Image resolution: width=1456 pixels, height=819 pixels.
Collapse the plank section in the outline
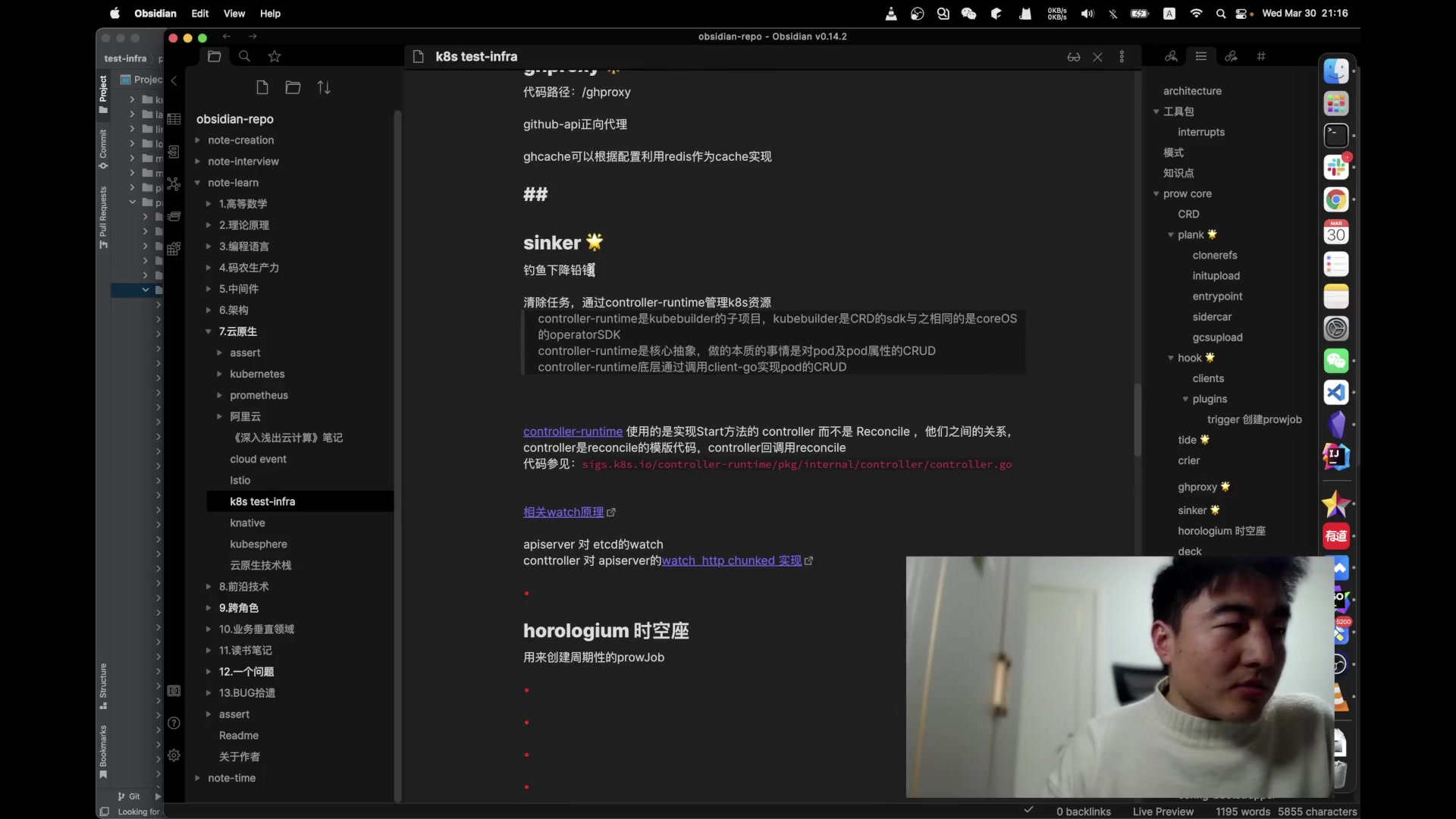pos(1171,235)
